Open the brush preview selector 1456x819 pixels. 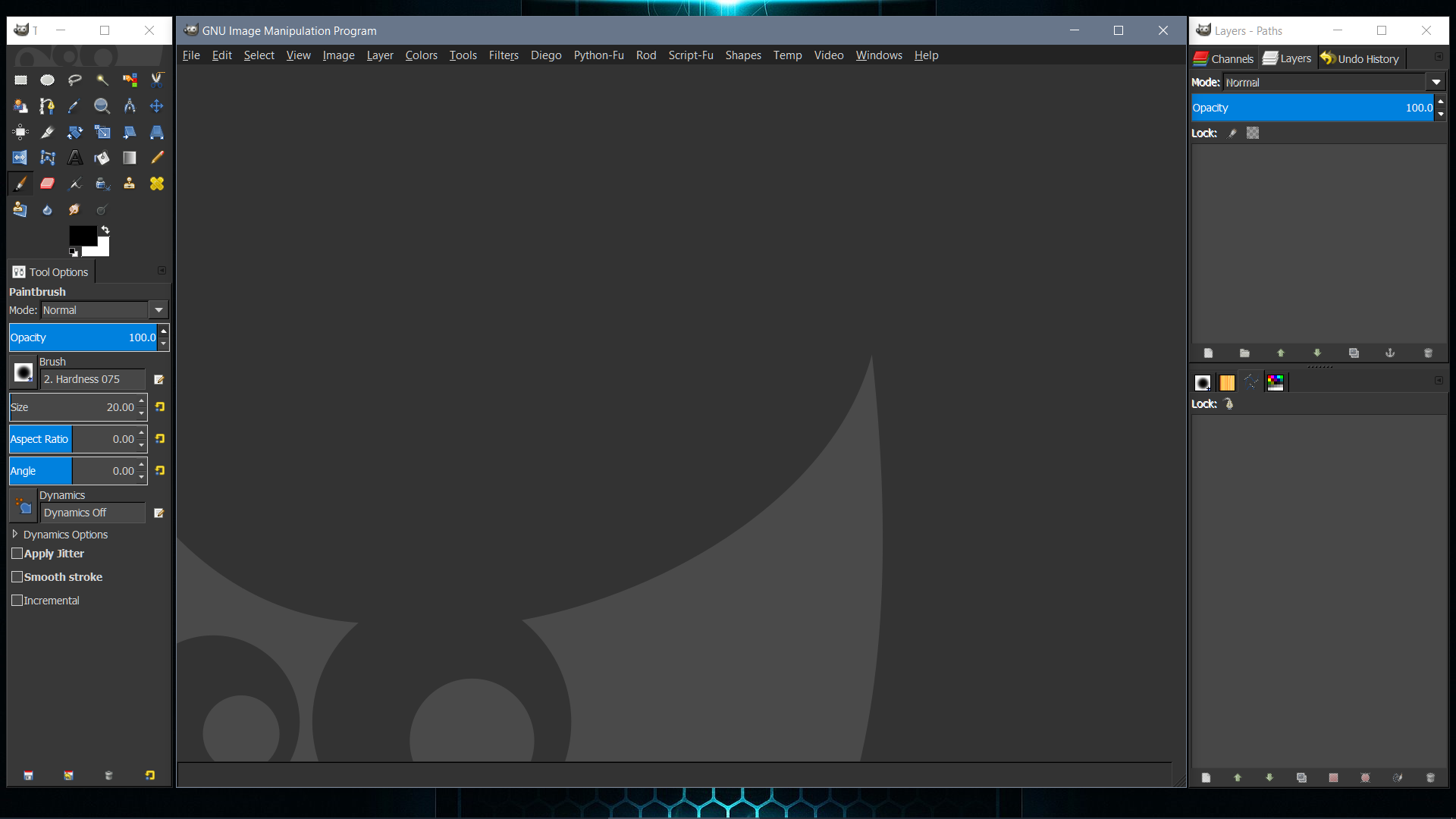click(24, 372)
